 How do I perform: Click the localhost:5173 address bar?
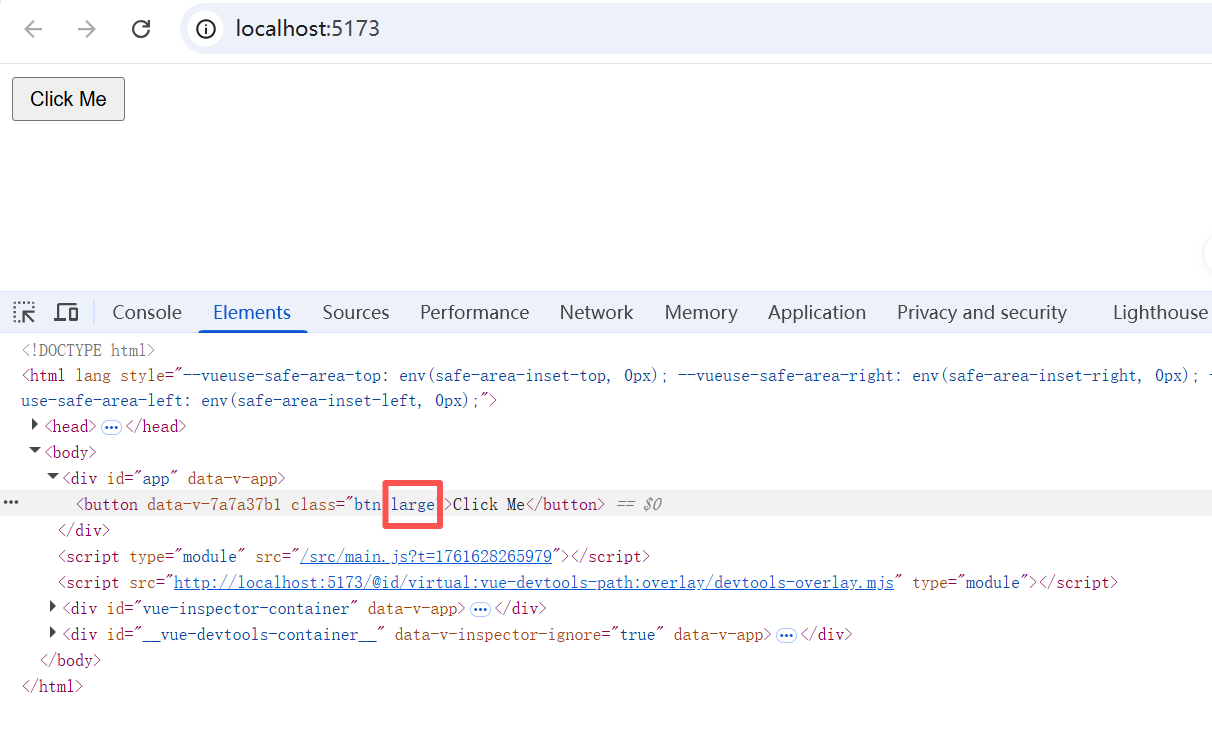click(696, 29)
